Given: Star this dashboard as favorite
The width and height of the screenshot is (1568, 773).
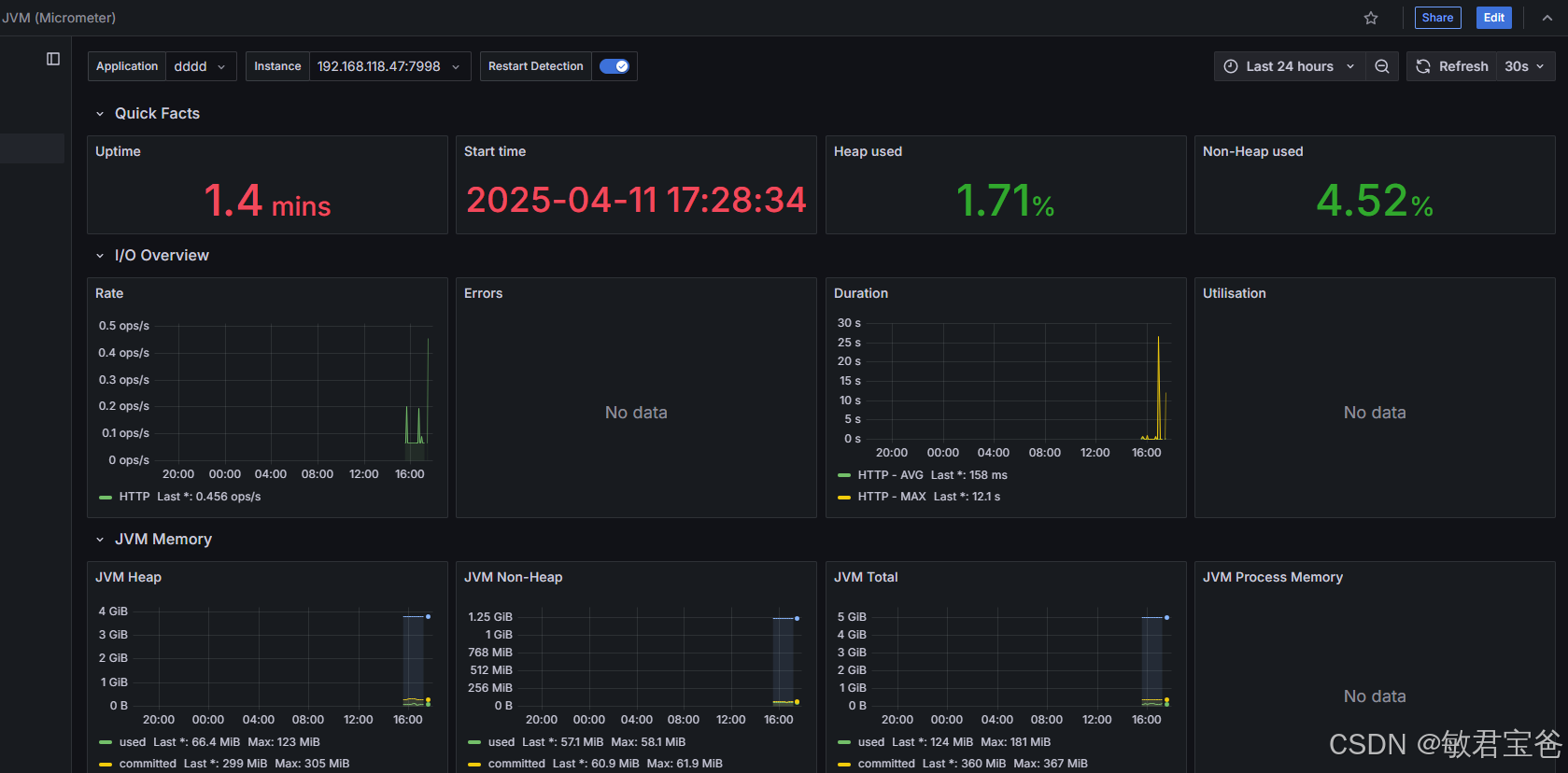Looking at the screenshot, I should [1371, 18].
